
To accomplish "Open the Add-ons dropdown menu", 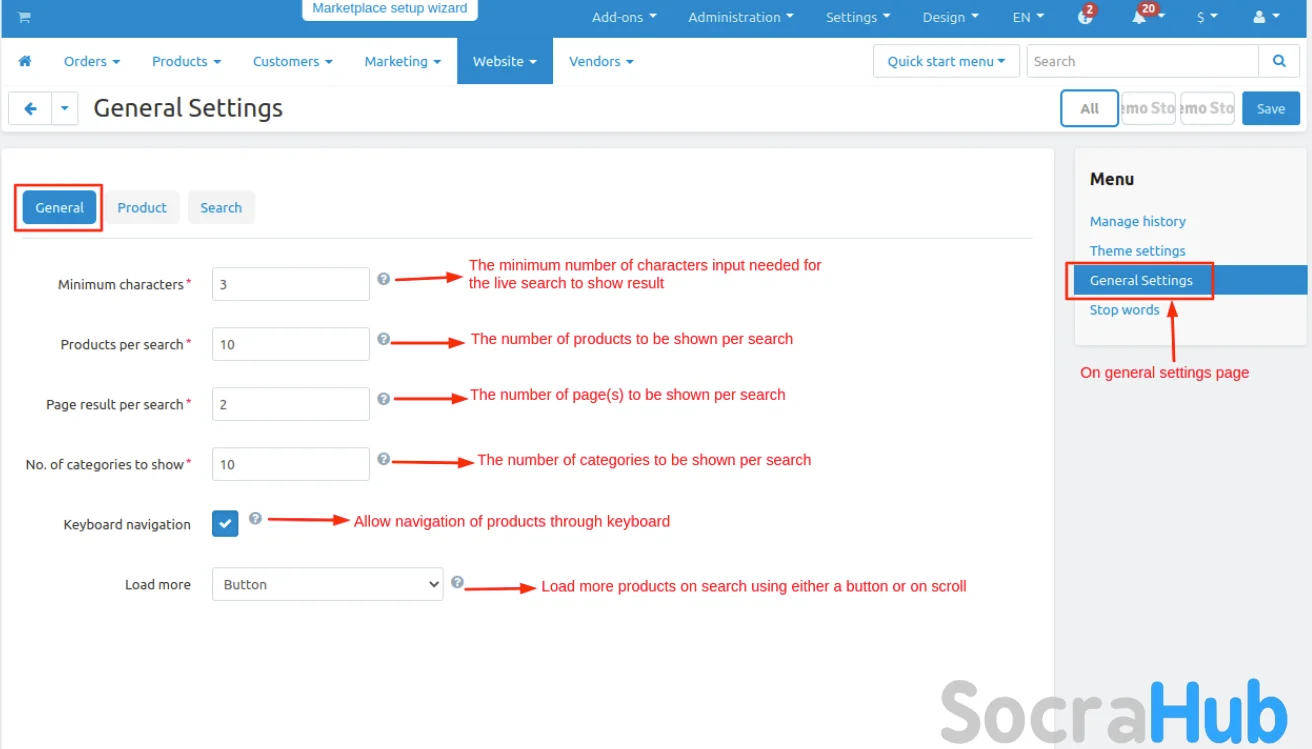I will (624, 17).
